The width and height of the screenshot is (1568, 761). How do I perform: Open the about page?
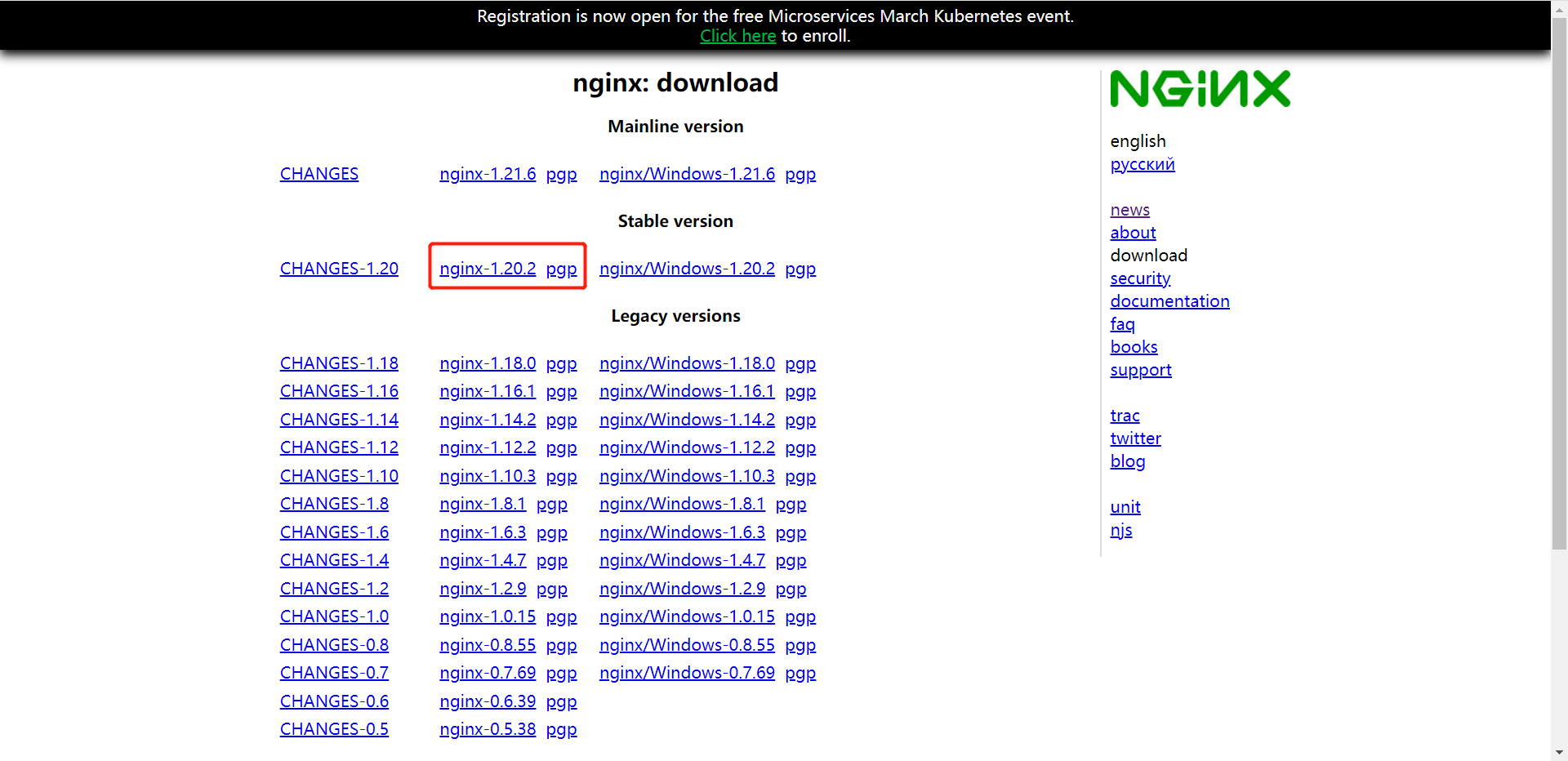coord(1133,233)
